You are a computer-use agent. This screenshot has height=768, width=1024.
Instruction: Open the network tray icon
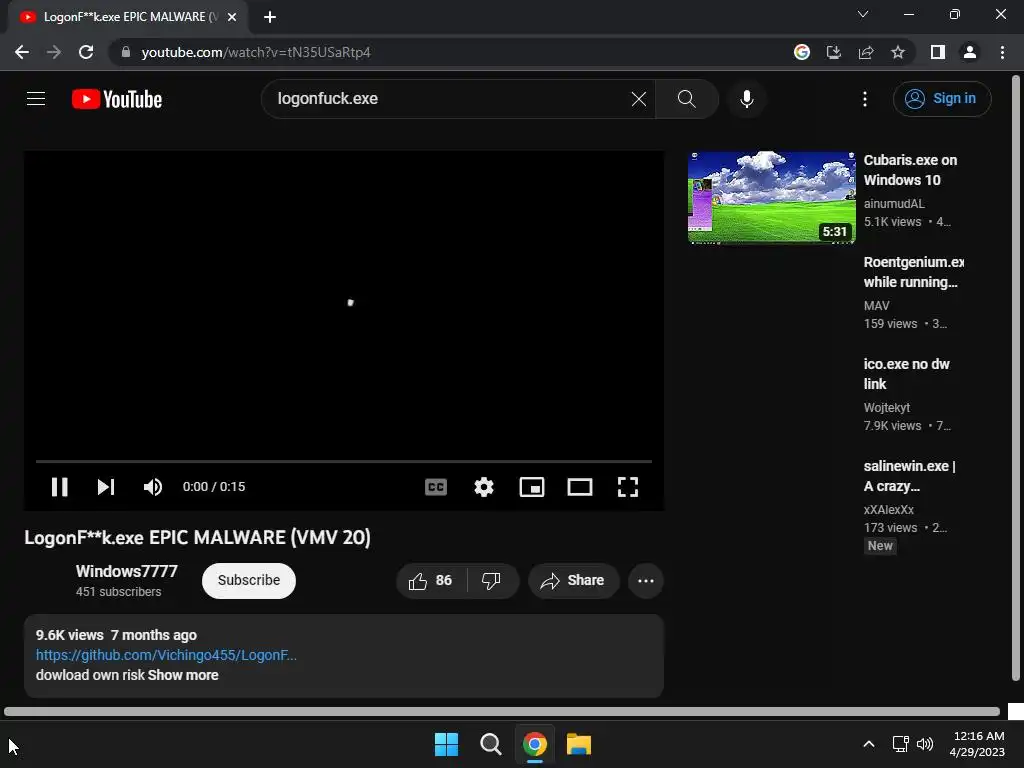(x=901, y=744)
